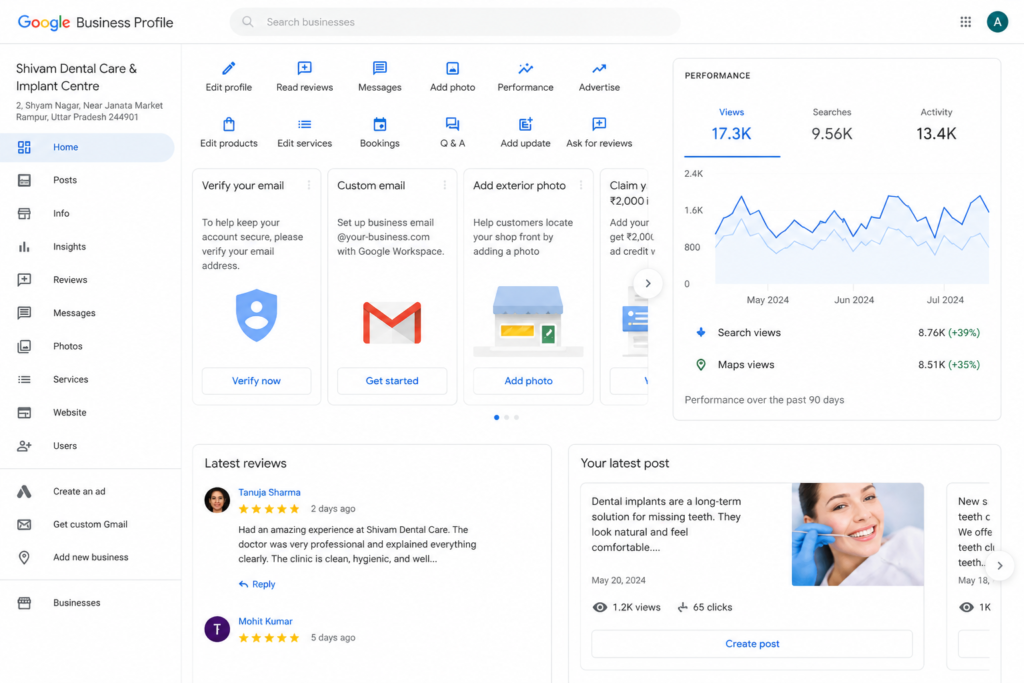The image size is (1024, 683).
Task: Click Add photo button on exterior card
Action: click(x=528, y=381)
